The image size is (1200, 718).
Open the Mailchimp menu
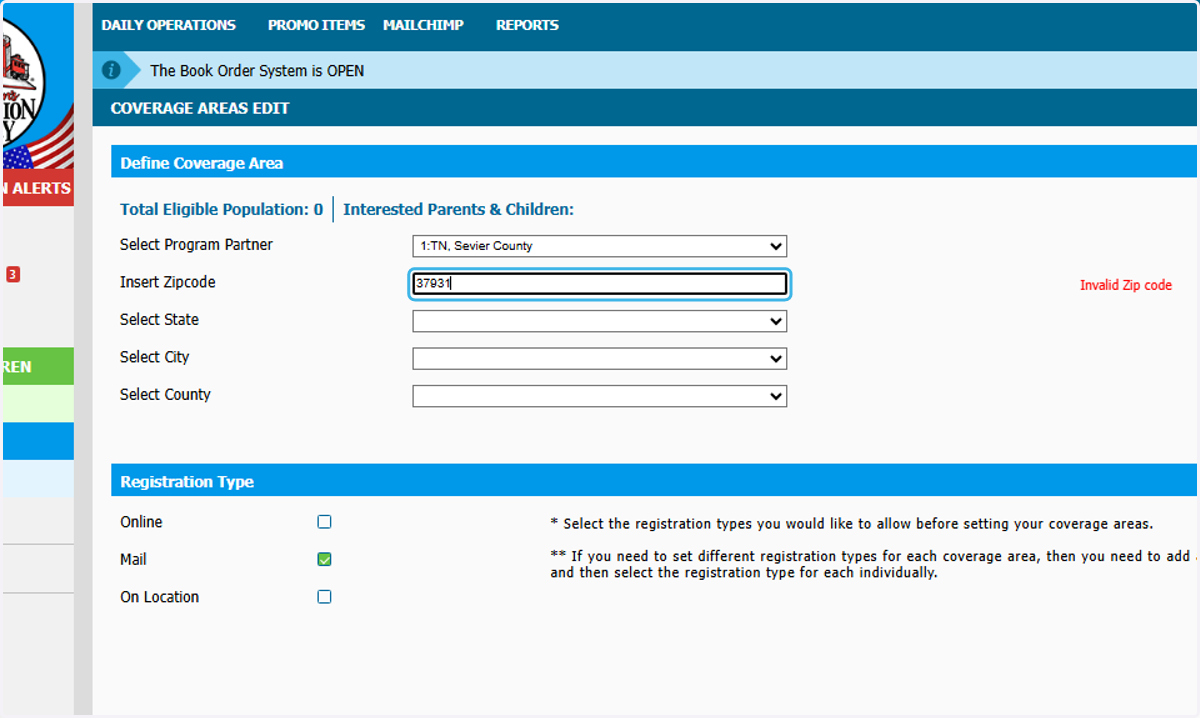click(423, 25)
